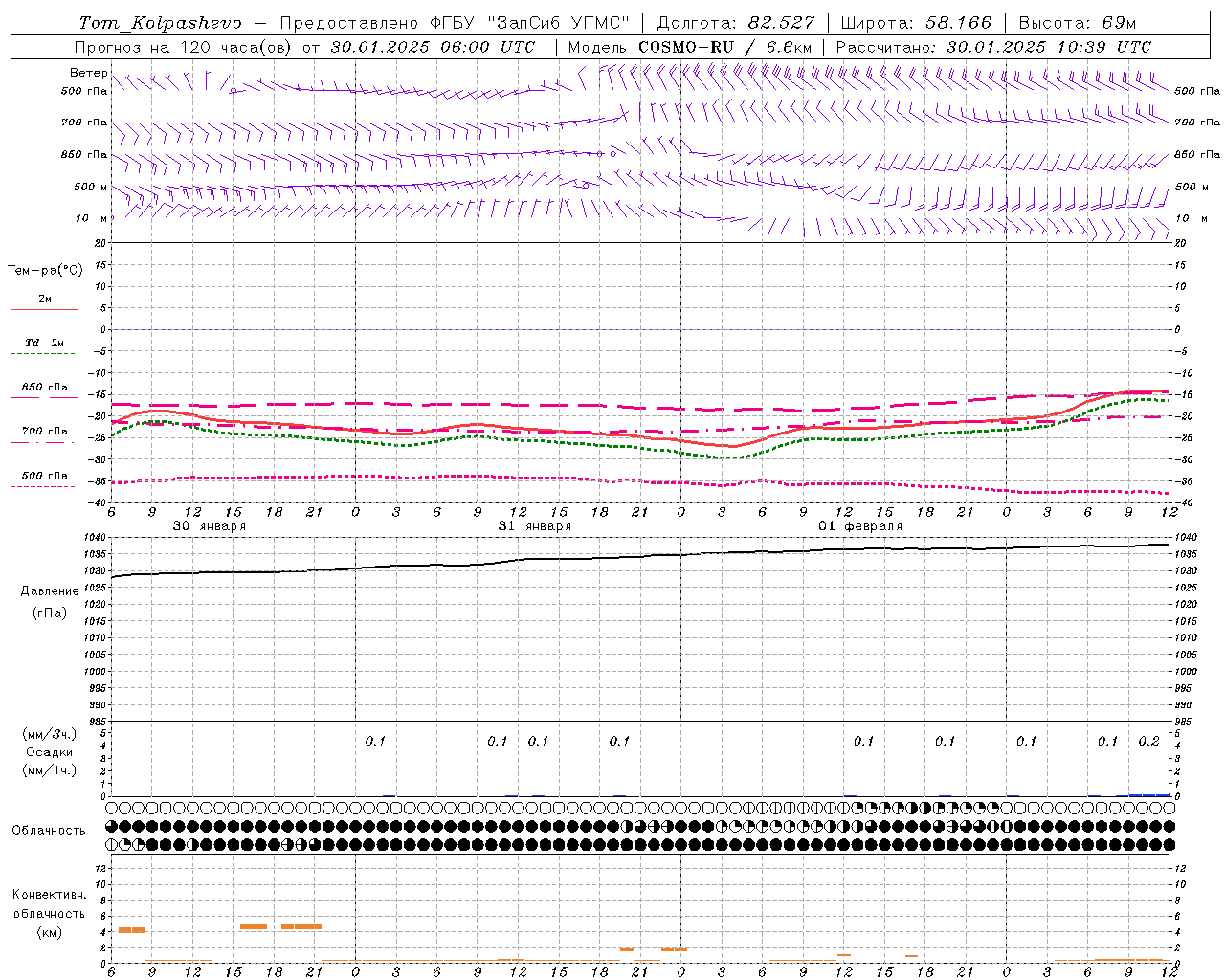The image size is (1225, 980).
Task: Click the 'Тем-ра(°C)' temperature panel label
Action: click(45, 271)
